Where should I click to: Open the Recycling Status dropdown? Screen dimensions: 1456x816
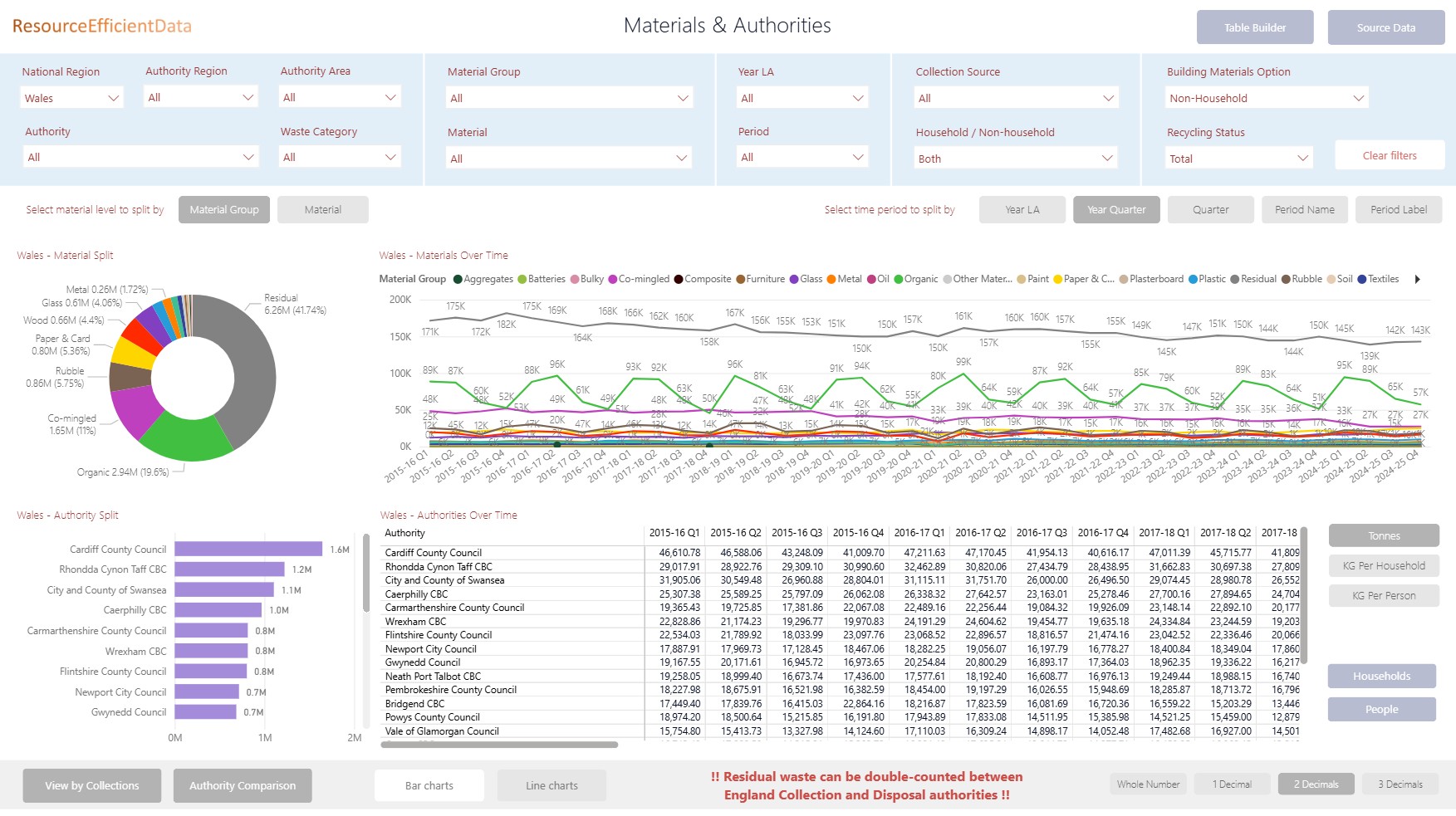click(x=1238, y=159)
